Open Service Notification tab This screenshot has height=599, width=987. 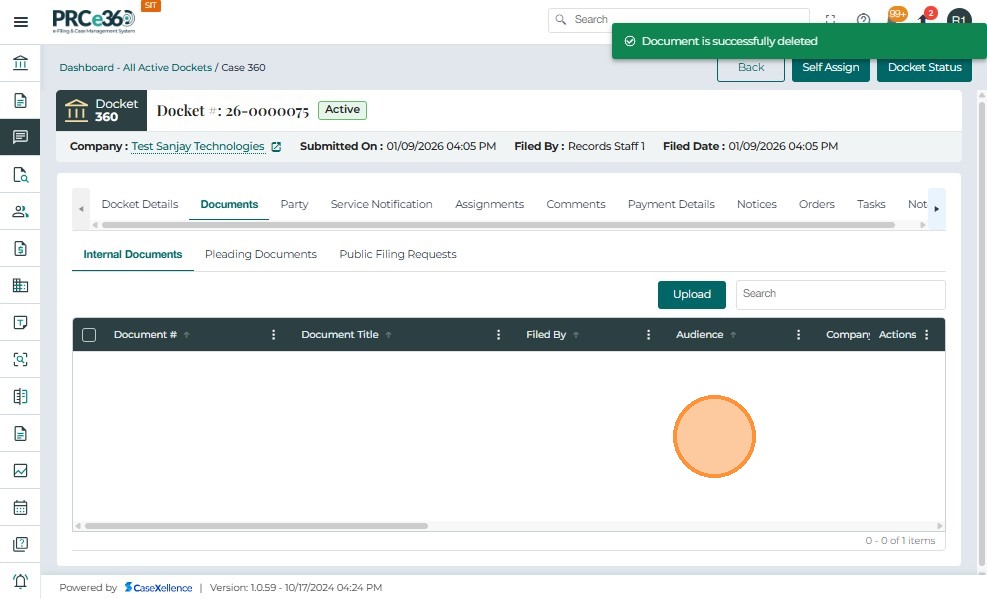(x=381, y=204)
